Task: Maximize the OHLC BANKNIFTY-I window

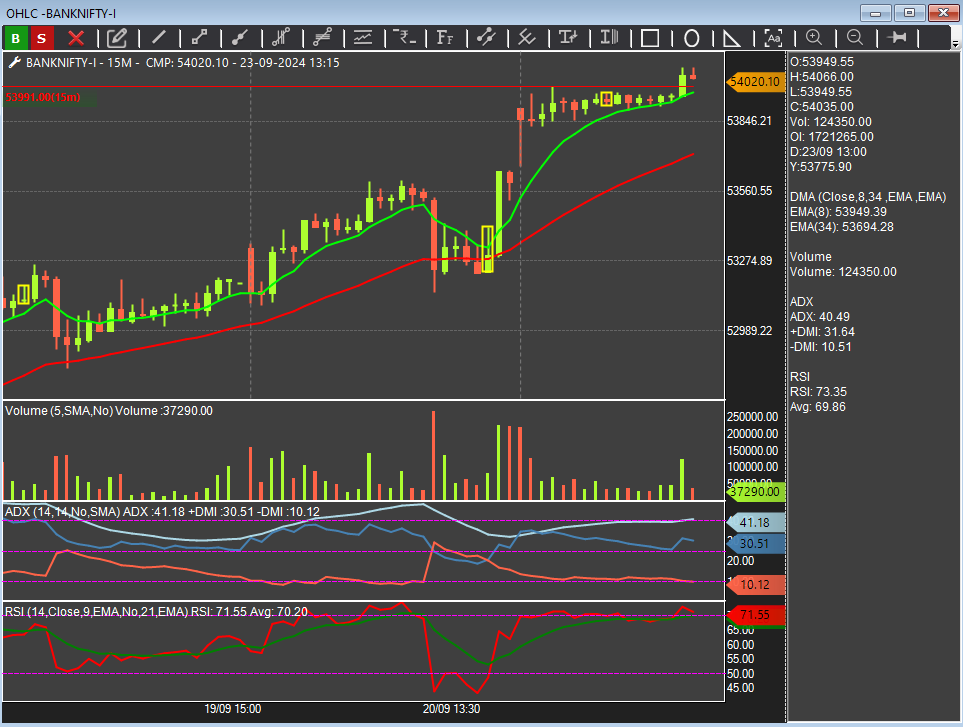Action: (910, 13)
